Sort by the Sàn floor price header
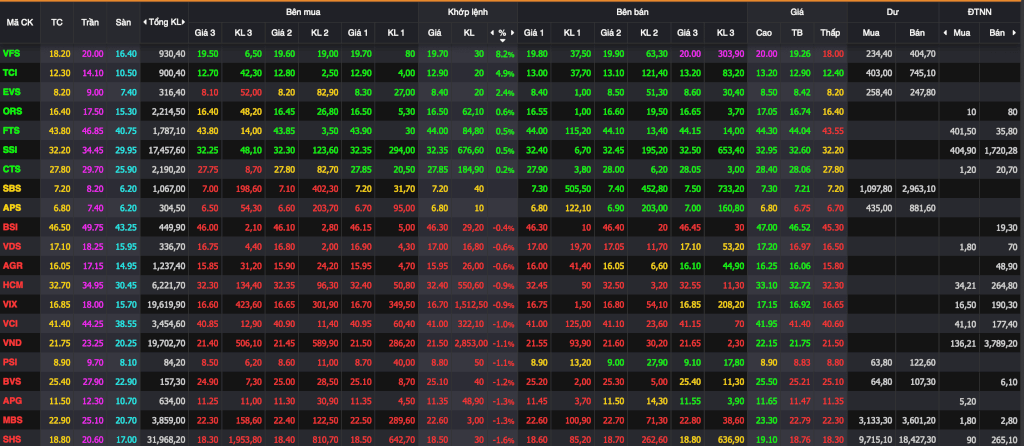This screenshot has width=1024, height=446. 123,22
